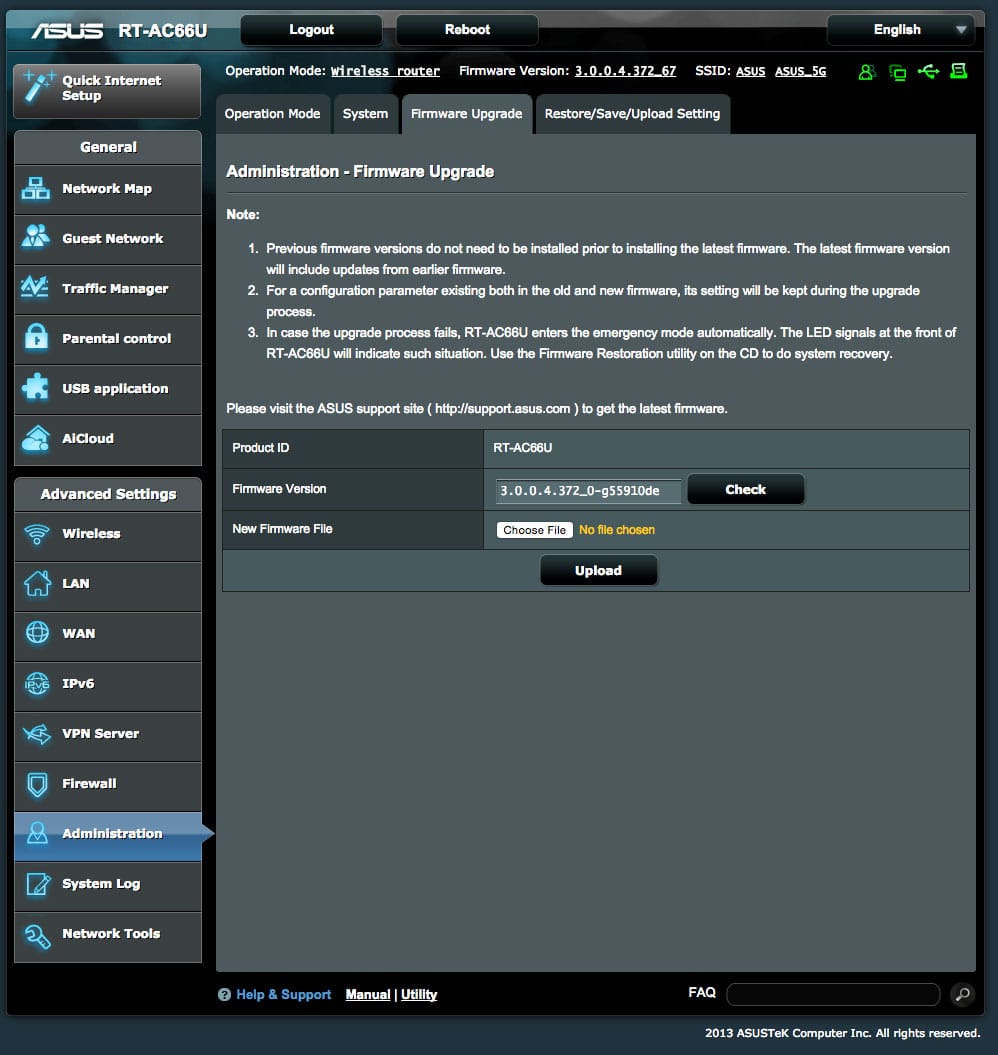Click the IPv6 globe icon
The height and width of the screenshot is (1055, 998).
[x=37, y=684]
